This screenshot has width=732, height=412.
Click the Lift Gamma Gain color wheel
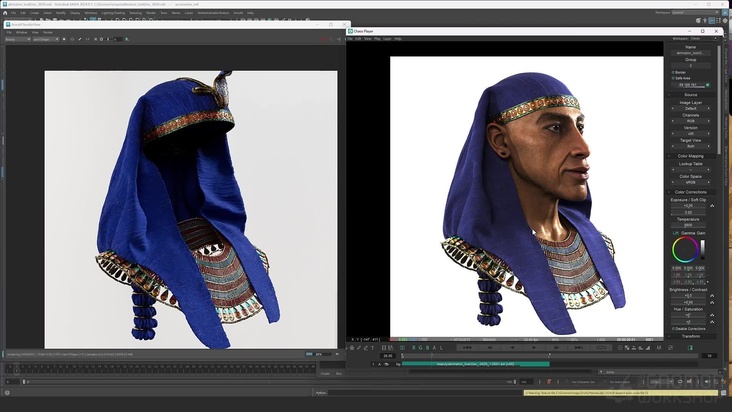[684, 249]
